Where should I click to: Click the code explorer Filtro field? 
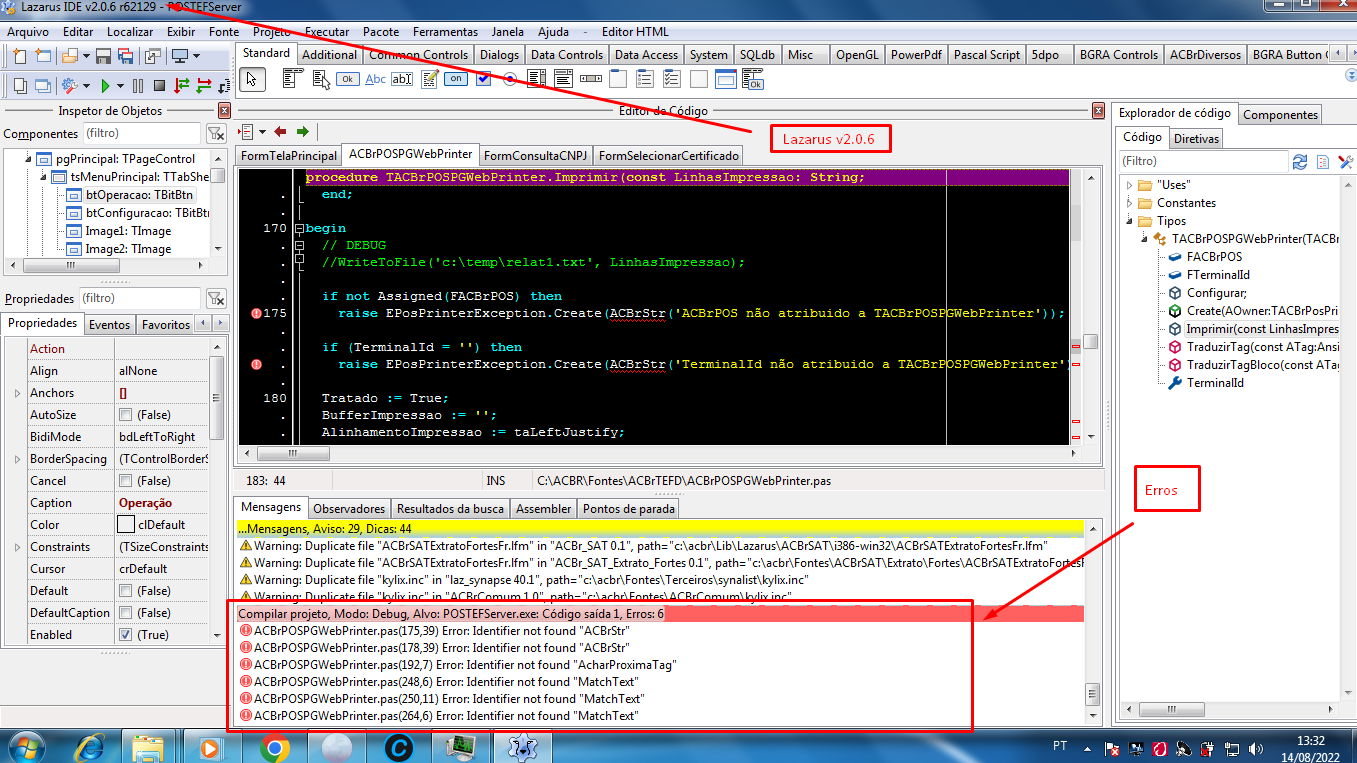[1203, 161]
